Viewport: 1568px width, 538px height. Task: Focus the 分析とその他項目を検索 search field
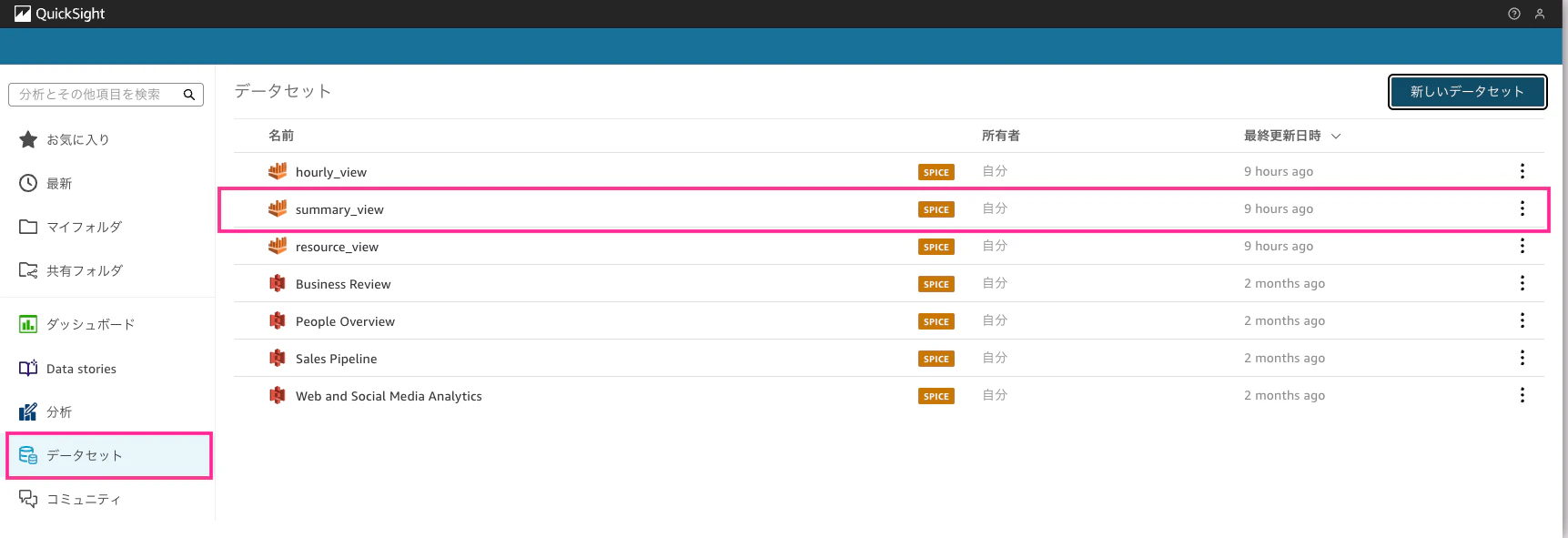[106, 95]
